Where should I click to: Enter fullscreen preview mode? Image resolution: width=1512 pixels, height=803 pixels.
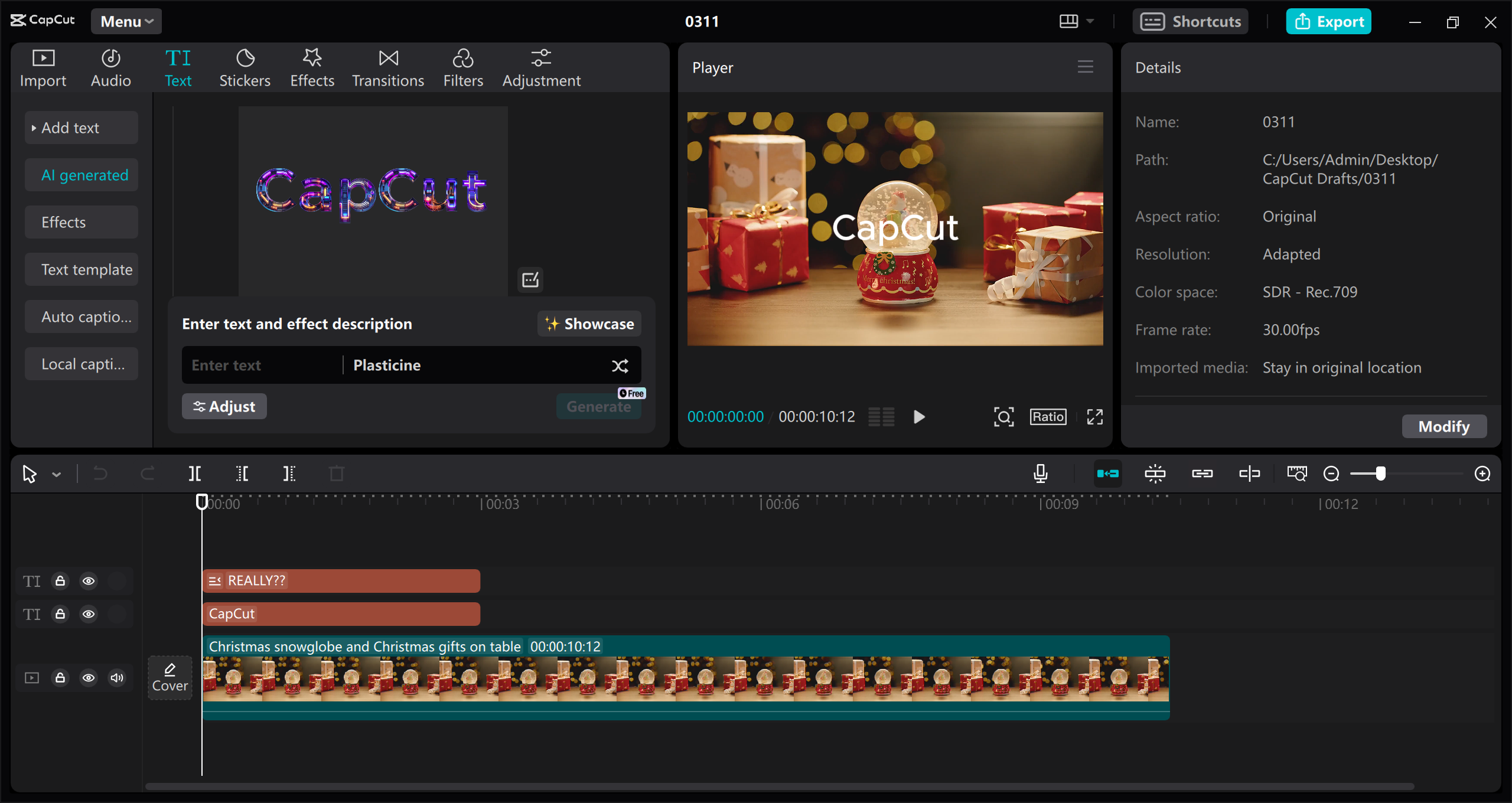(1094, 416)
